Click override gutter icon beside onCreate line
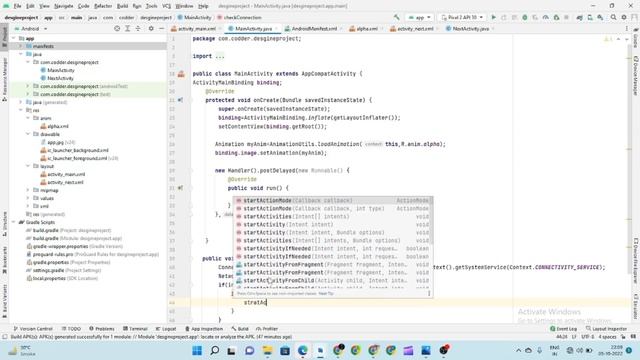This screenshot has height=360, width=640. (180, 100)
